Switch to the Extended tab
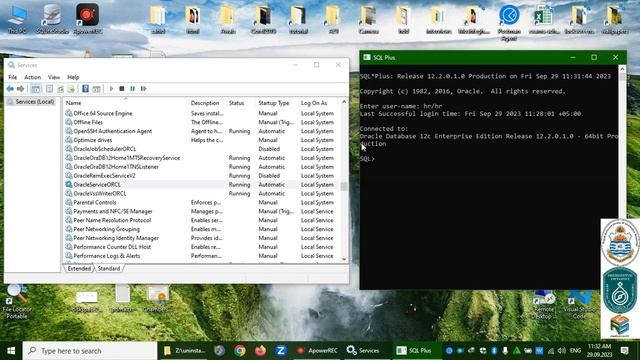 tap(79, 269)
